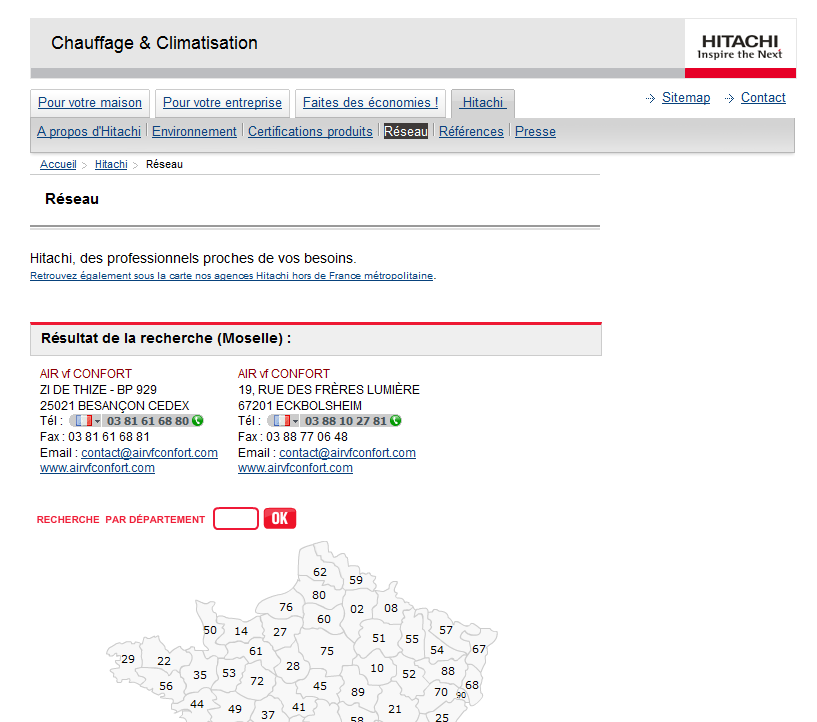Screen dimensions: 817x722
Task: Click phone number 03 88 10 27 81
Action: tap(346, 421)
